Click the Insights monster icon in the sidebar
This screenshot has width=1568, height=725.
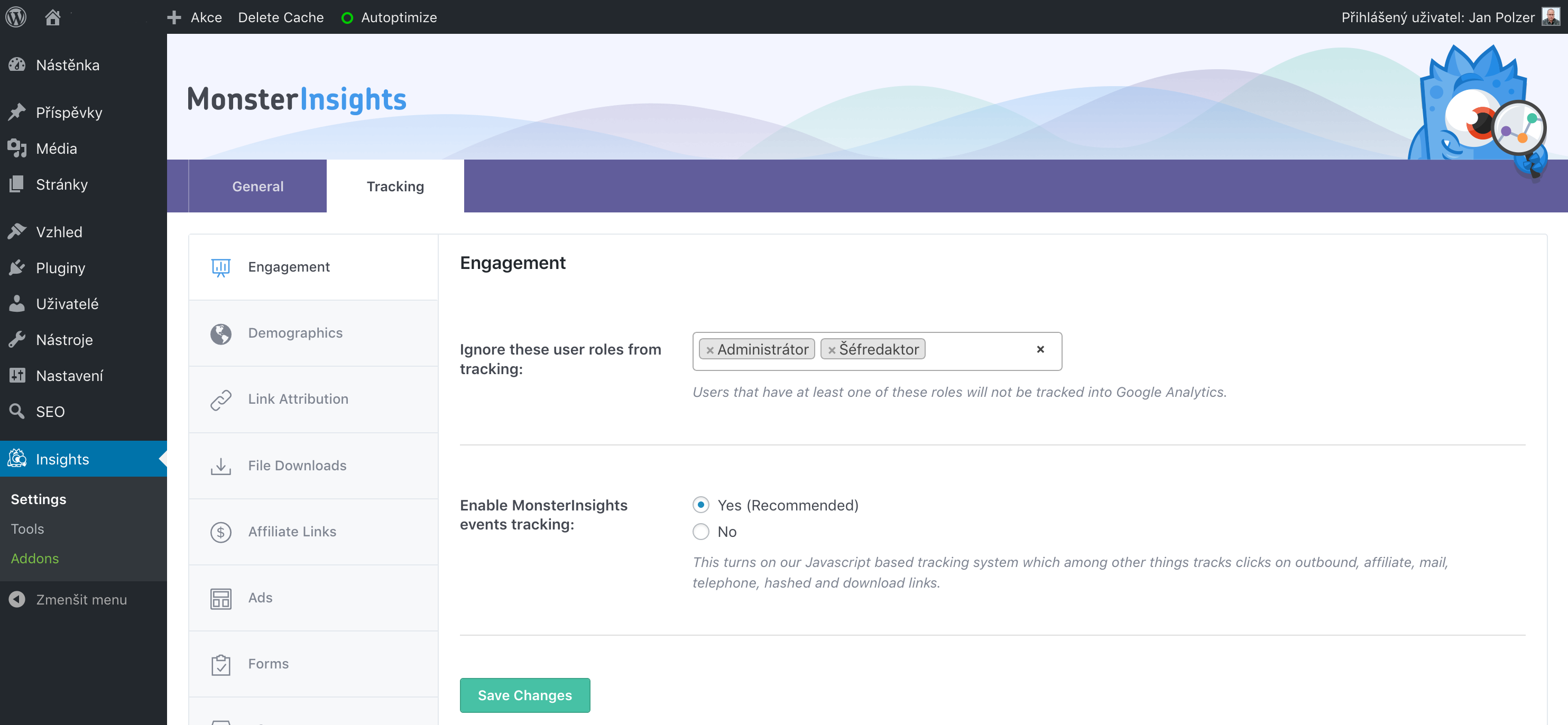(x=17, y=458)
